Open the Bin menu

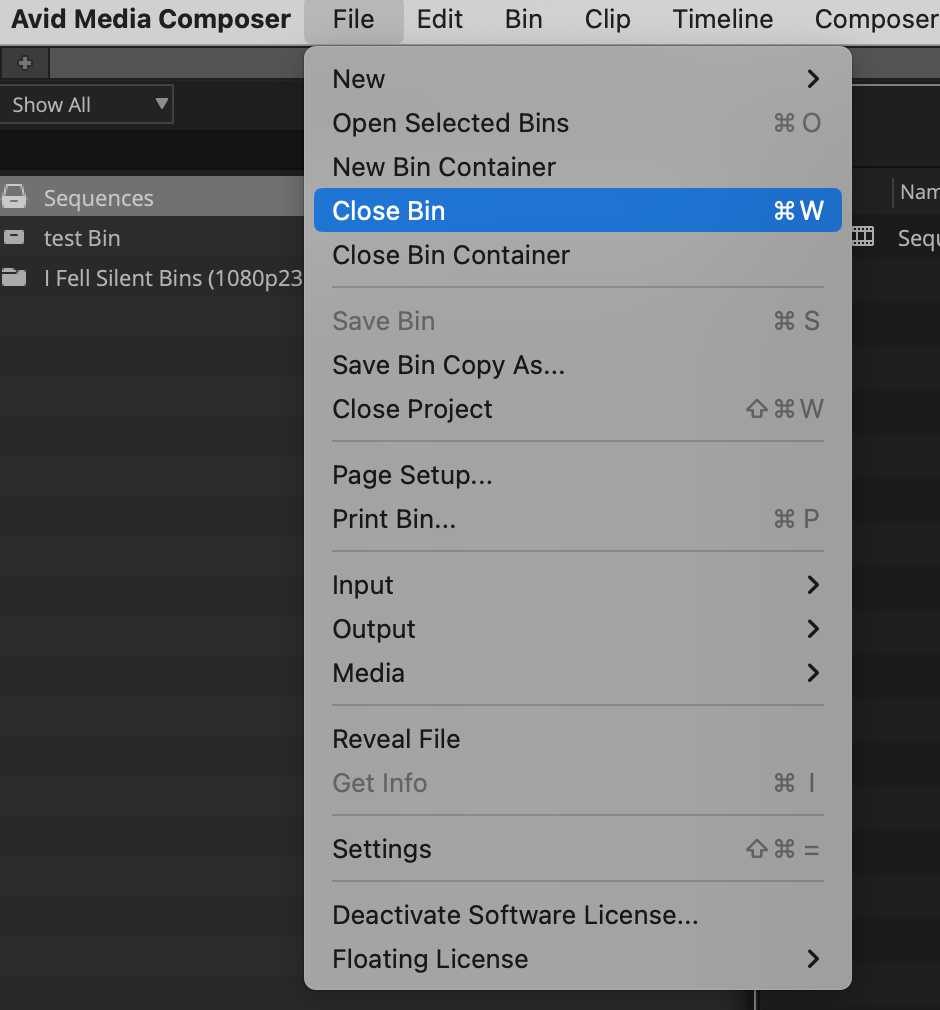pos(523,19)
